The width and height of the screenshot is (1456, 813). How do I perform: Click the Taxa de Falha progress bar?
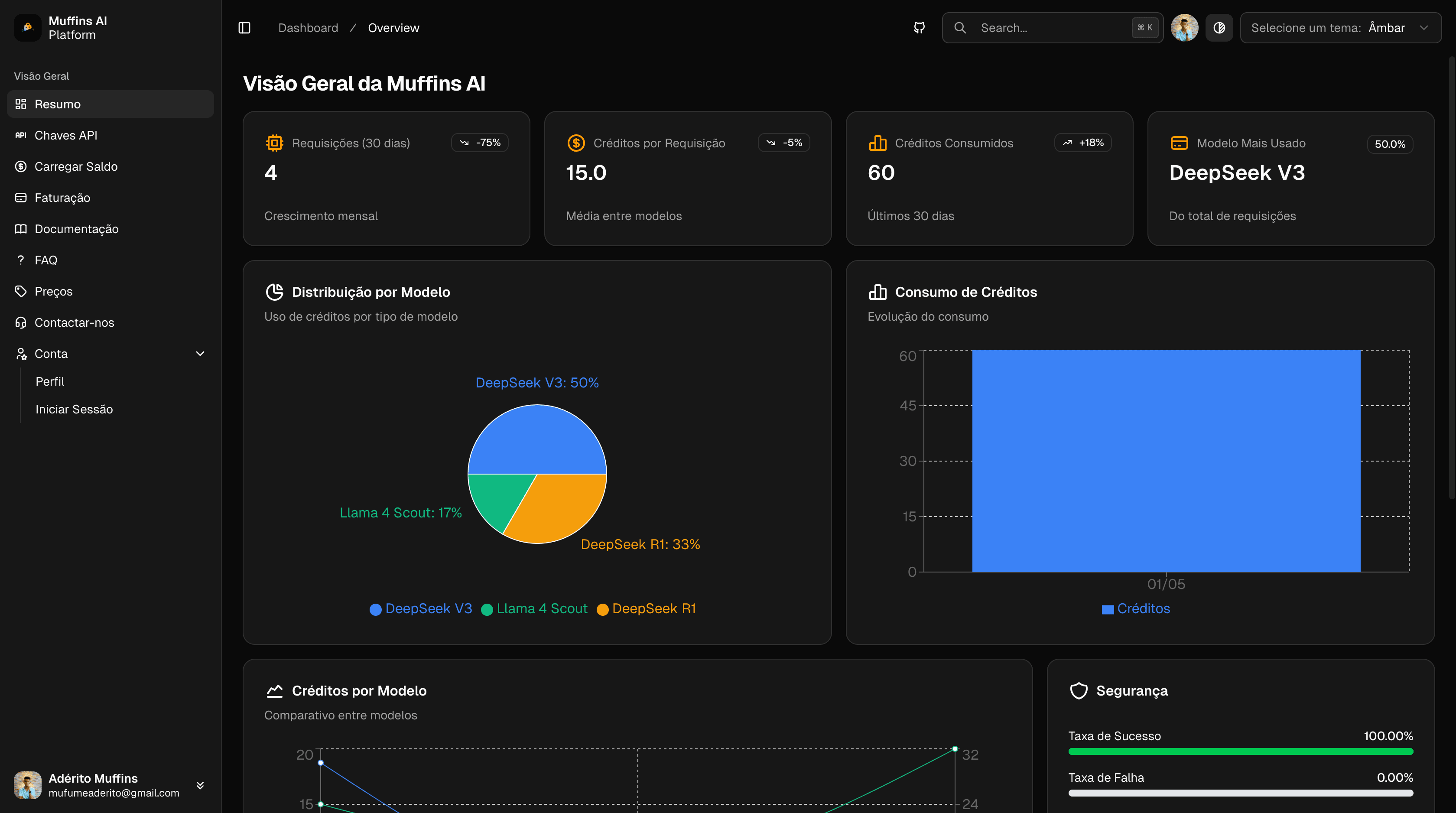pyautogui.click(x=1241, y=793)
